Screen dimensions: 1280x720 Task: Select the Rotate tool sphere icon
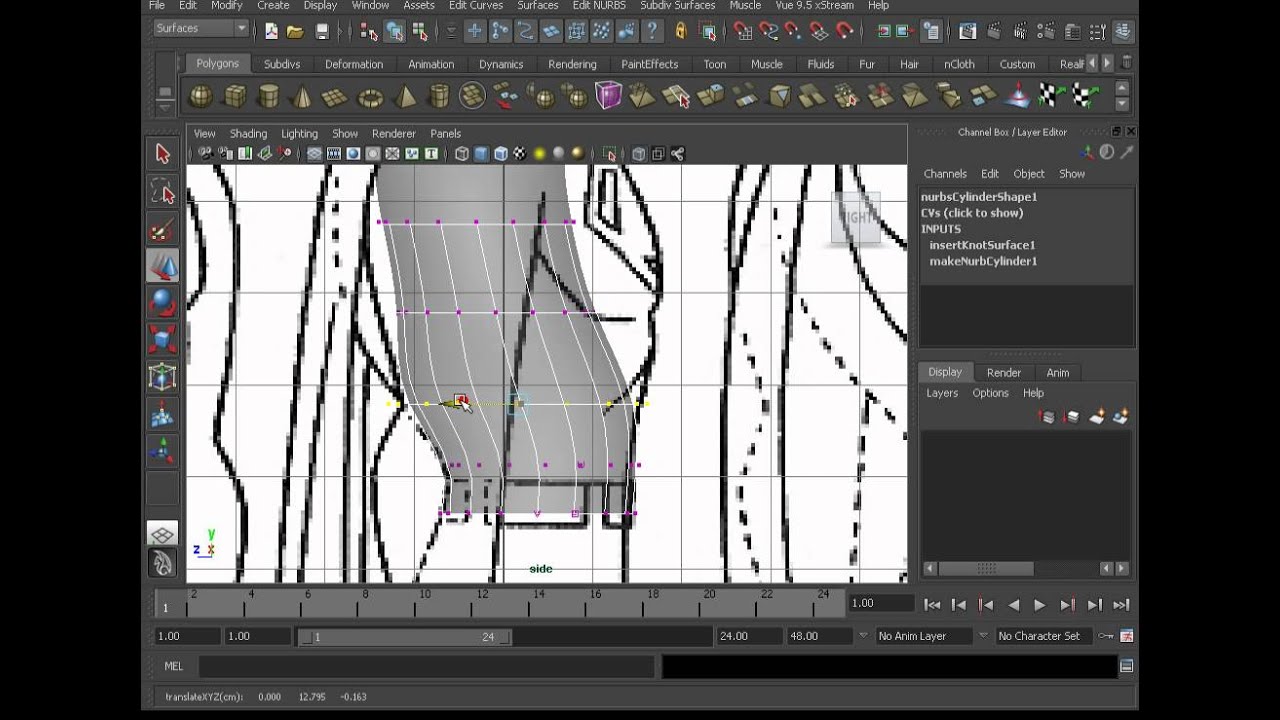pos(162,302)
